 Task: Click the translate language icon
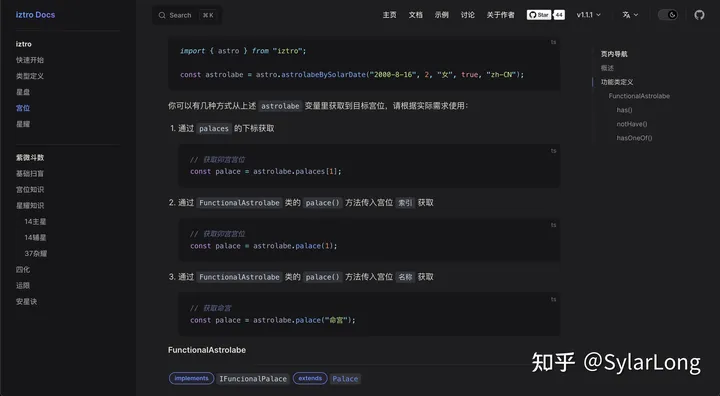(x=626, y=15)
